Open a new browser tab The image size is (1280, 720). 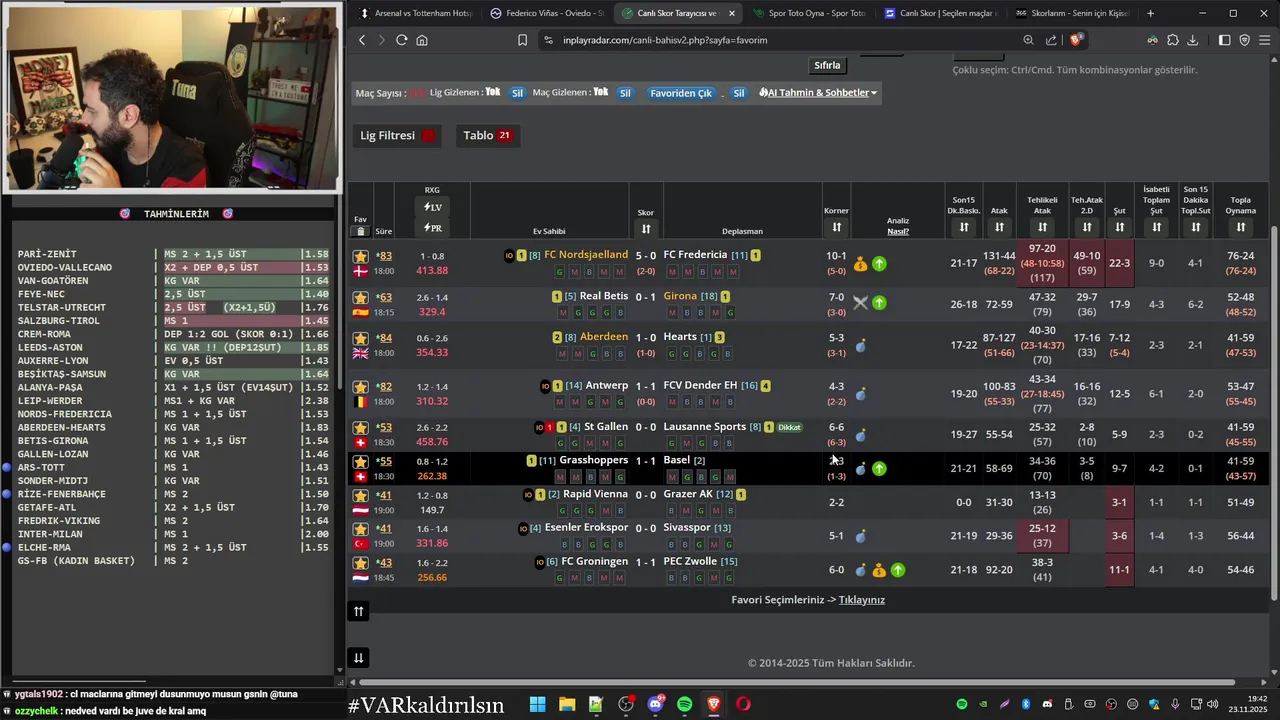pyautogui.click(x=1151, y=13)
